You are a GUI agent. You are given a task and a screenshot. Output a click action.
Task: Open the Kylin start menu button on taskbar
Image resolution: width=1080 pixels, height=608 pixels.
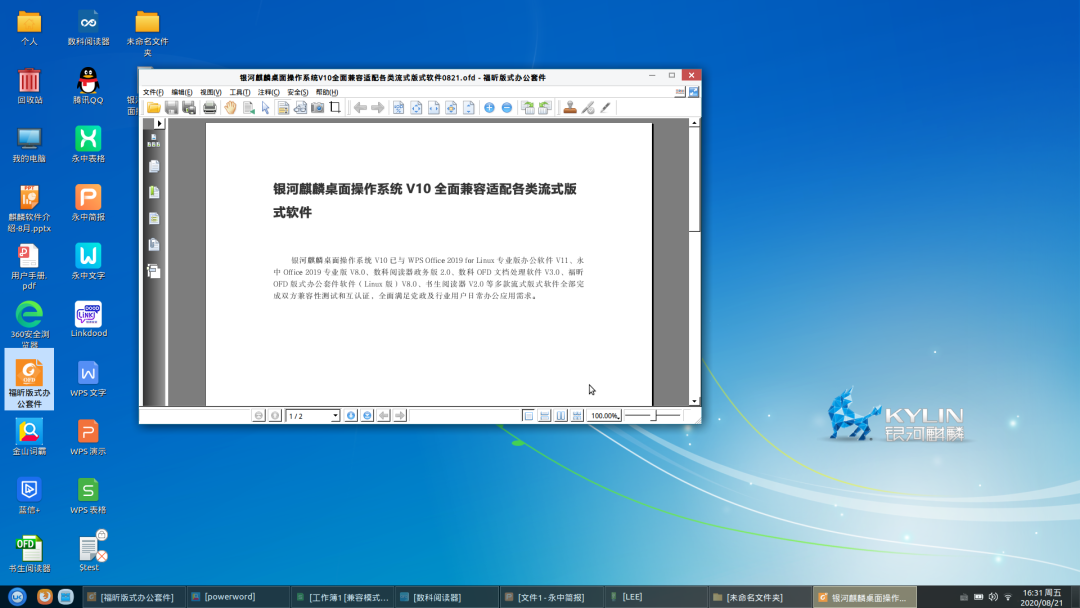point(17,596)
